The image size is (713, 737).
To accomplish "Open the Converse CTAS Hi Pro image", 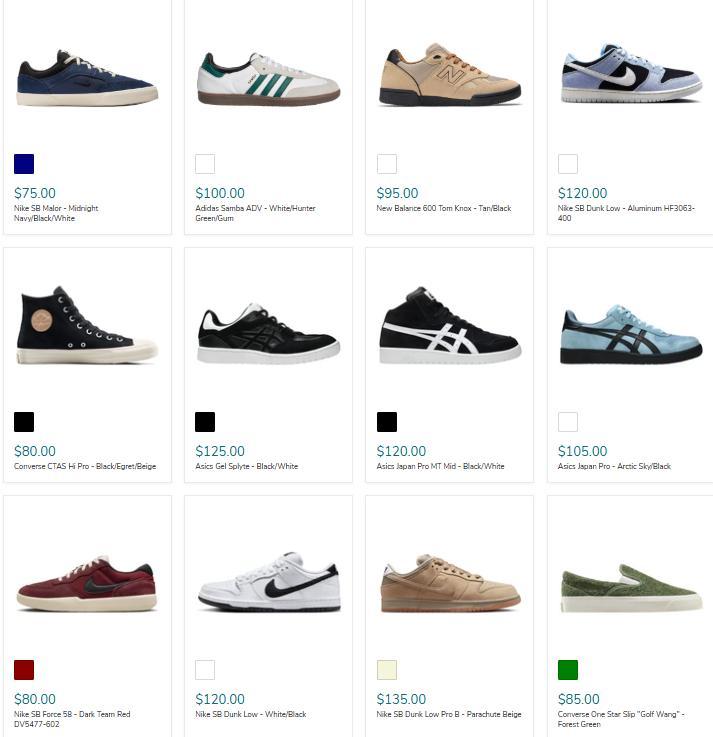I will click(x=87, y=325).
